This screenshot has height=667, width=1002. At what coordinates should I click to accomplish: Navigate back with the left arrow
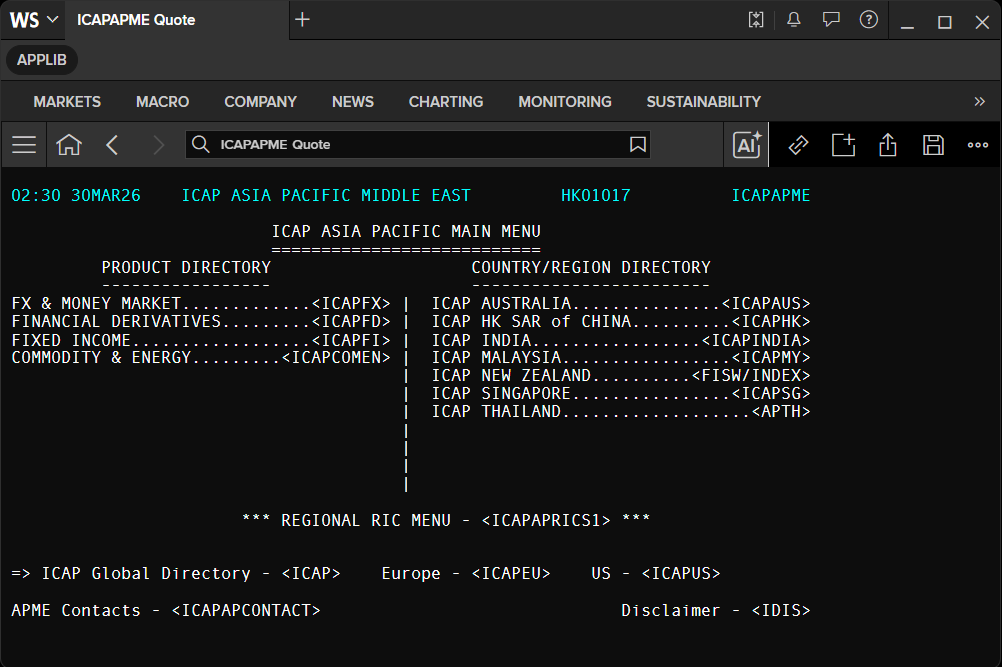point(112,144)
